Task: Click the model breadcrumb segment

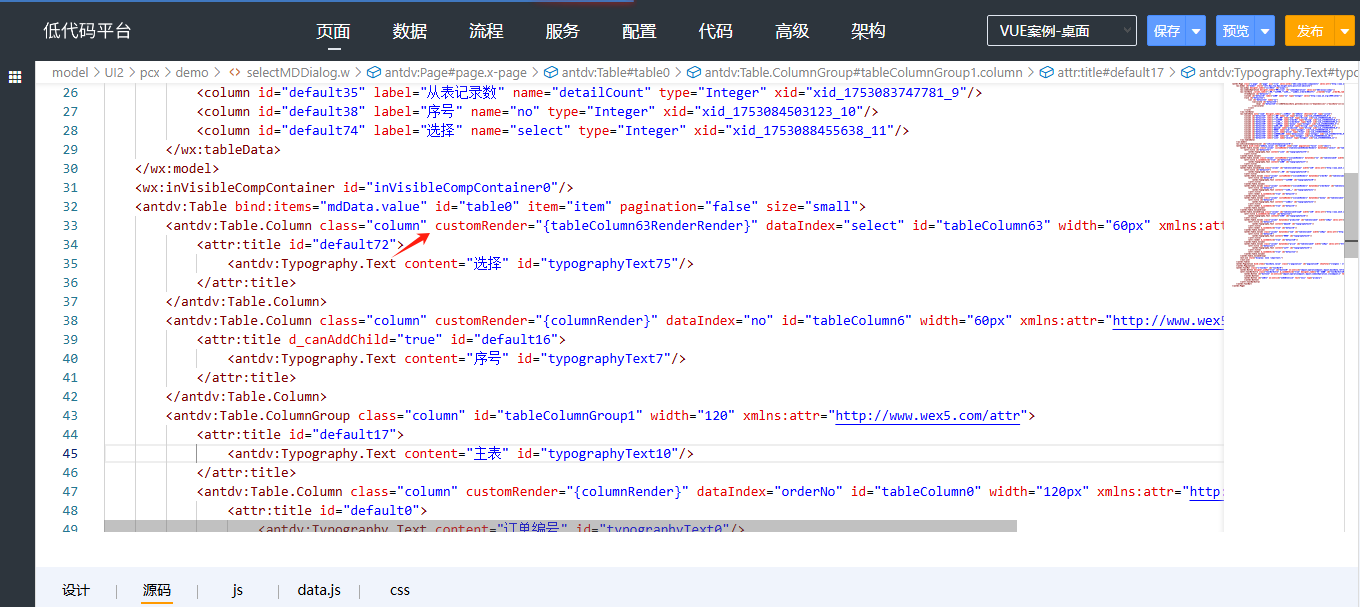Action: point(70,72)
